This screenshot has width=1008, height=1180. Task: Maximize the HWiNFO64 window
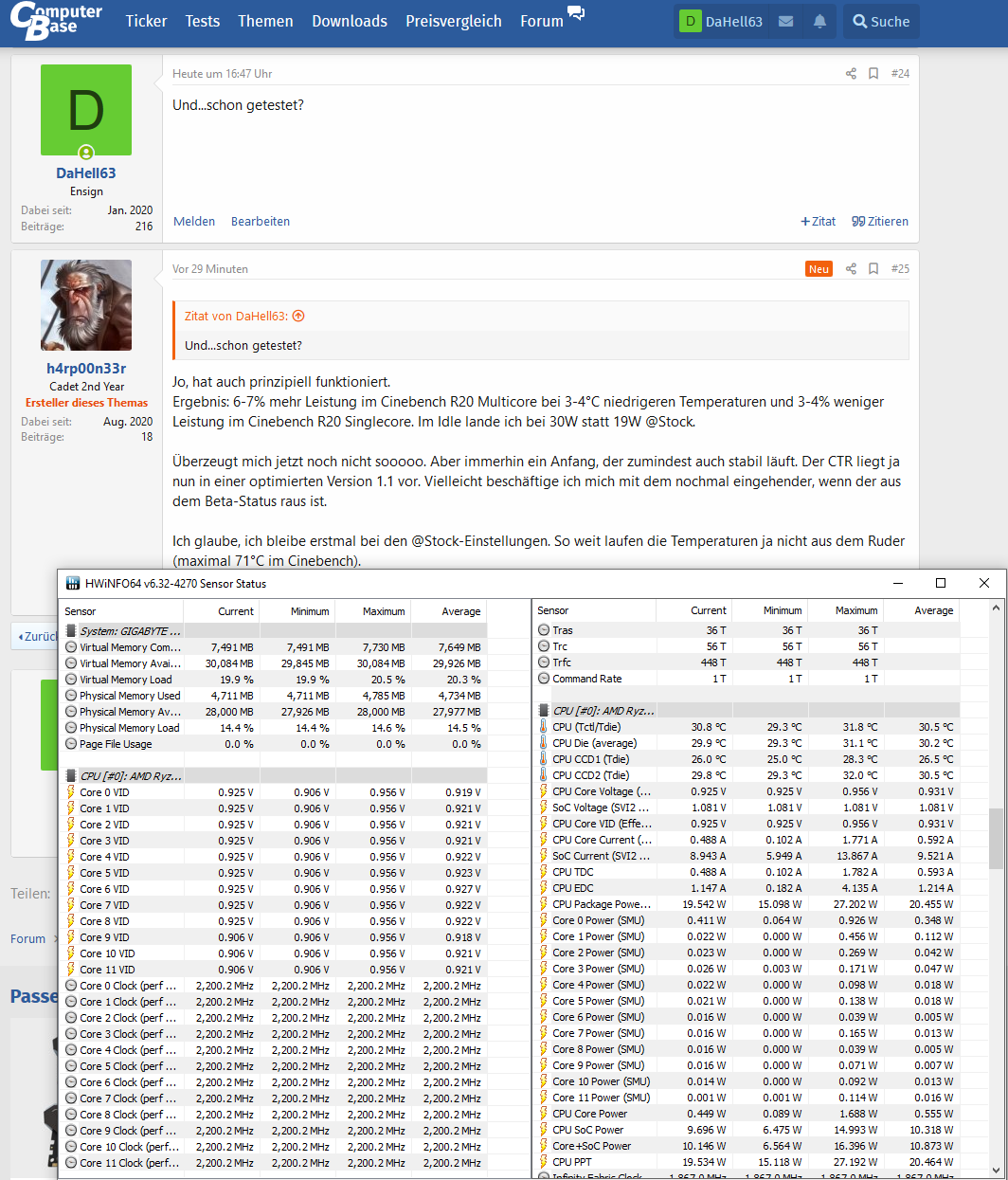[x=941, y=583]
